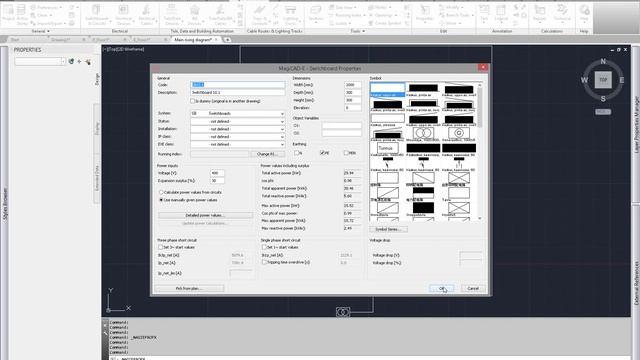
Task: Expand the General ribbon panel arrow
Action: click(48, 31)
